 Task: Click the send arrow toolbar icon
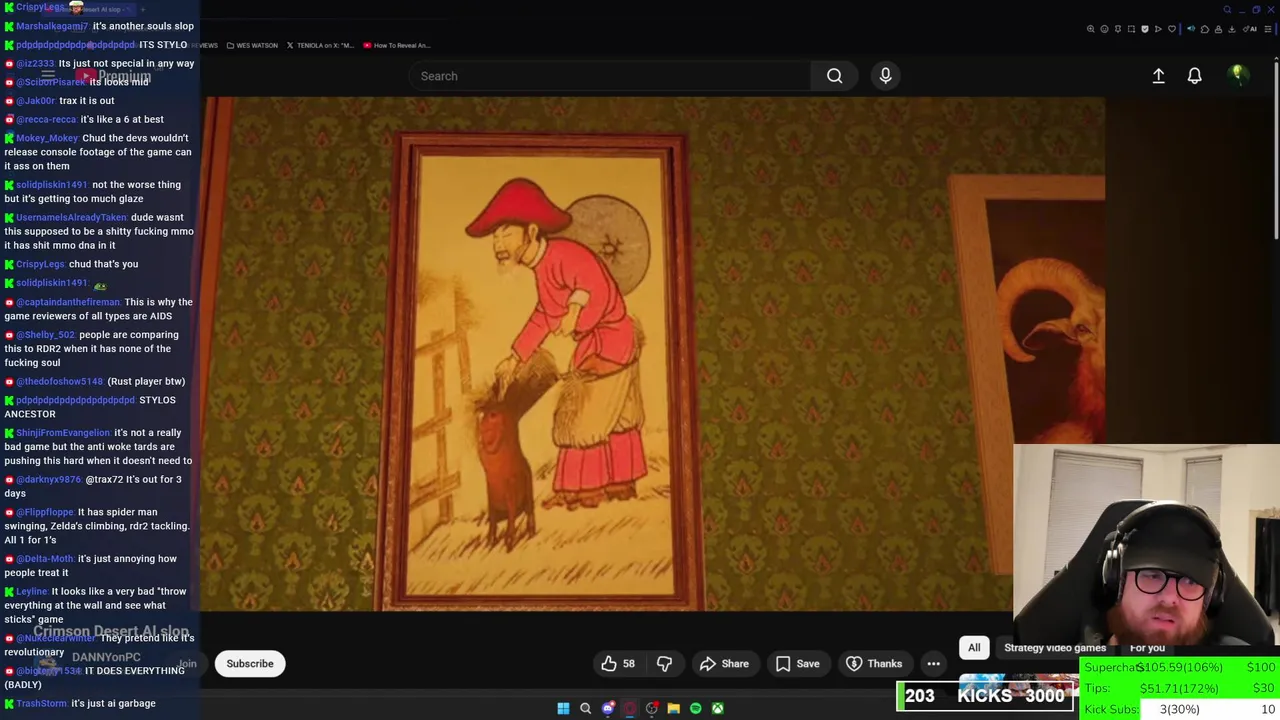pos(1158,29)
